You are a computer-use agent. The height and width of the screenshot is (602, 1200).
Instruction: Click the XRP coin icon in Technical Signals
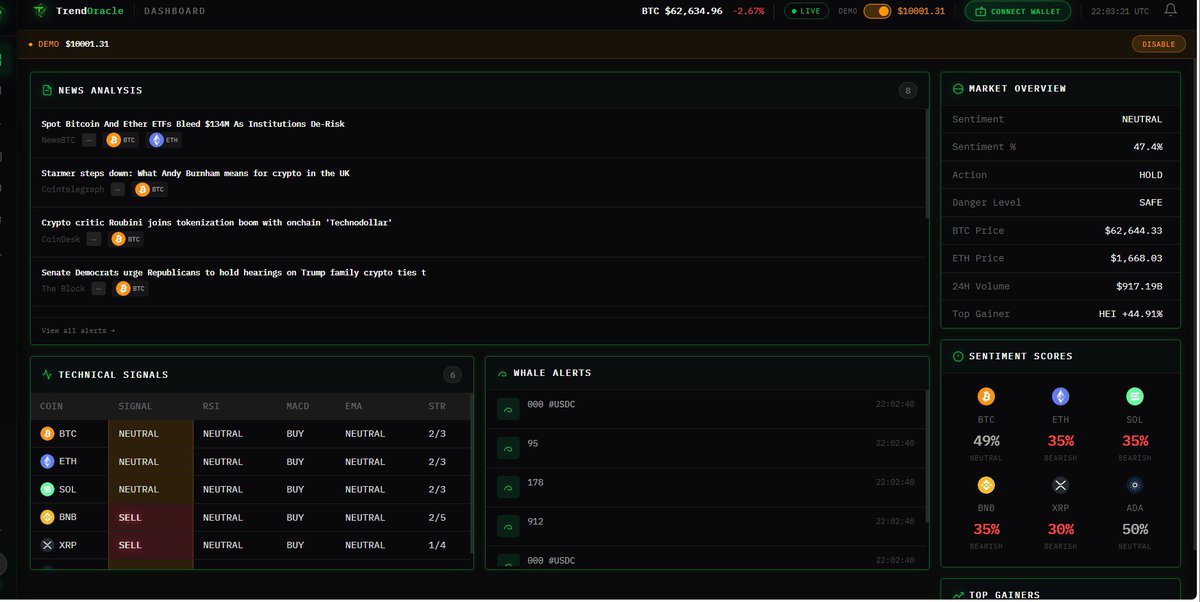[x=47, y=545]
